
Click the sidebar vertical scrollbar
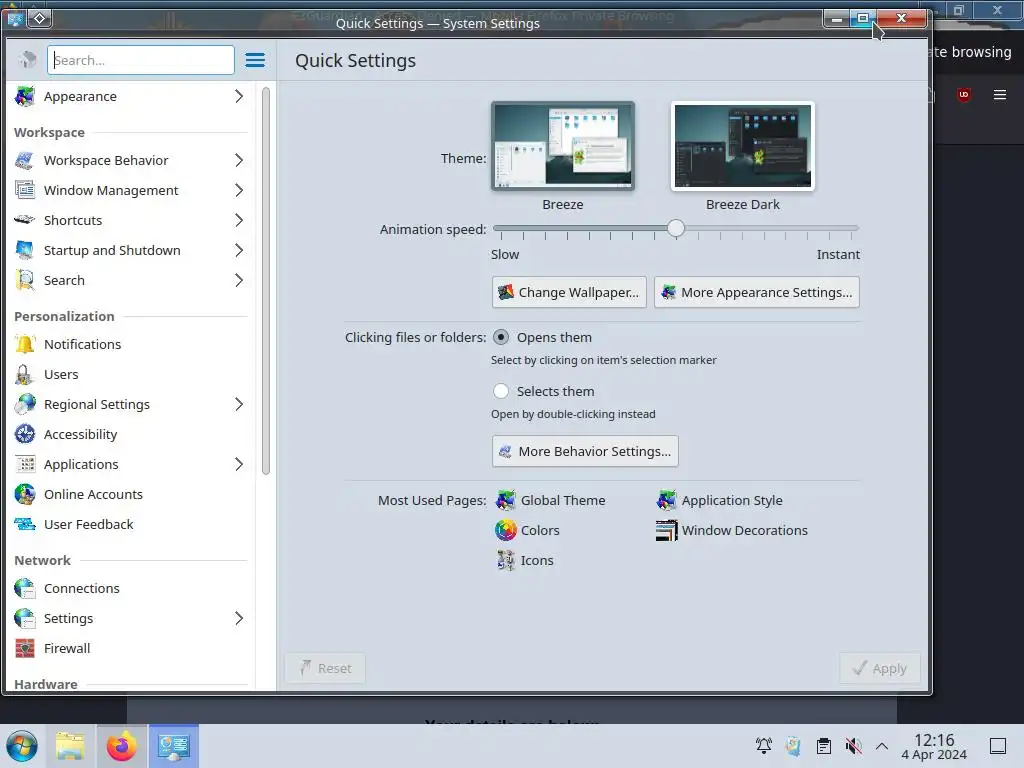[x=266, y=281]
